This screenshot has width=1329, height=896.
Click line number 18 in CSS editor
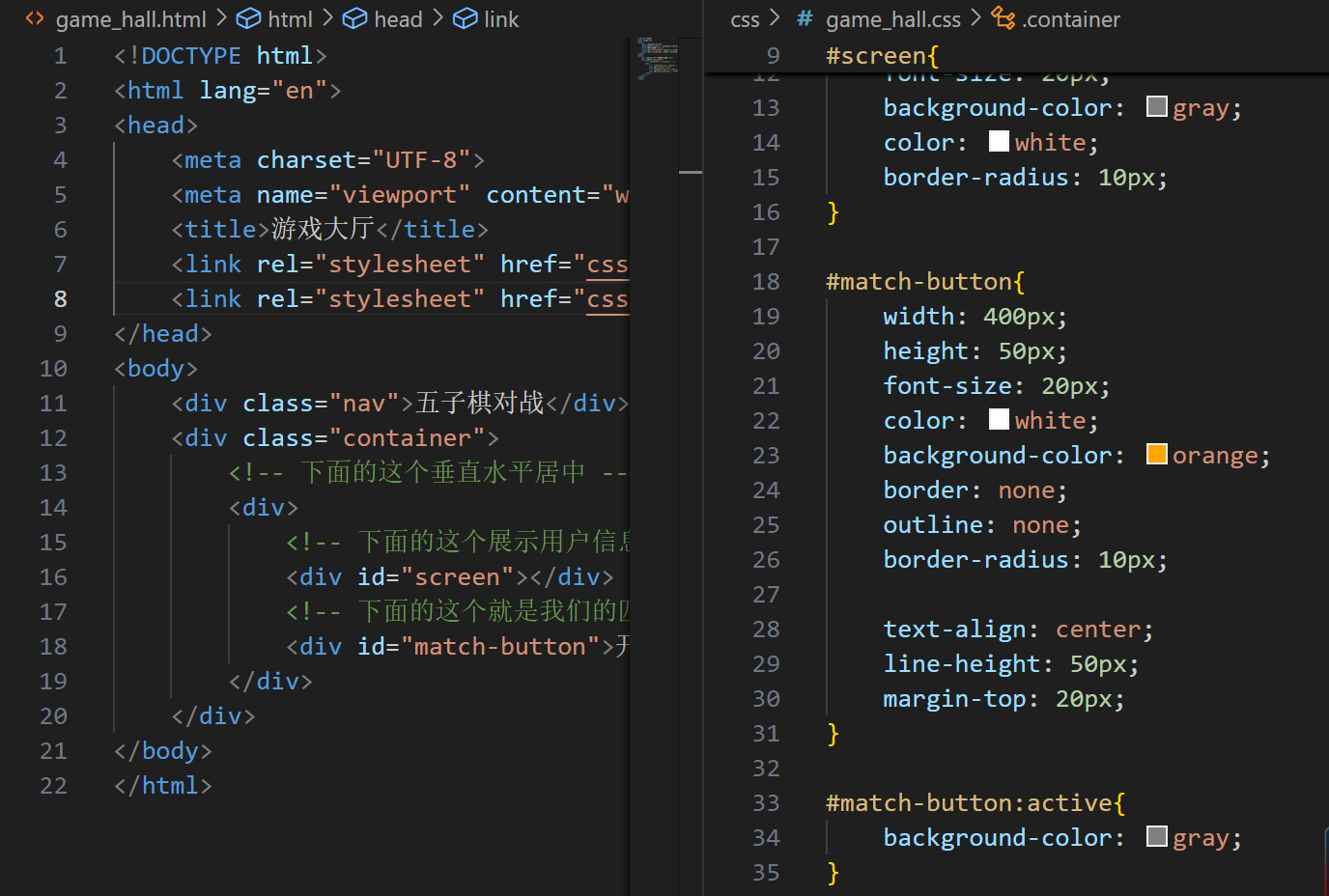[766, 282]
